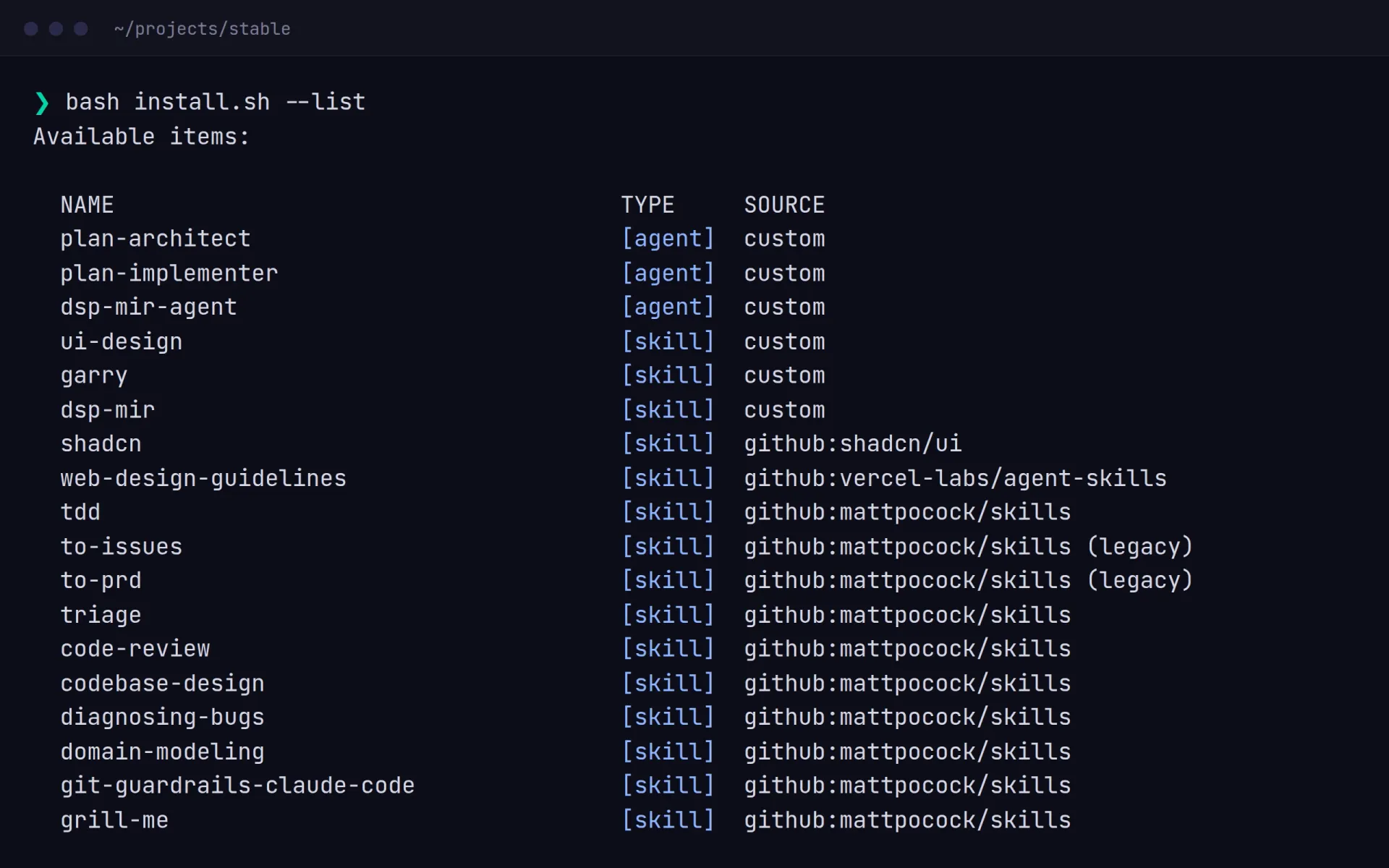Select the shadcn name
Screen dimensions: 1389x868
101,444
